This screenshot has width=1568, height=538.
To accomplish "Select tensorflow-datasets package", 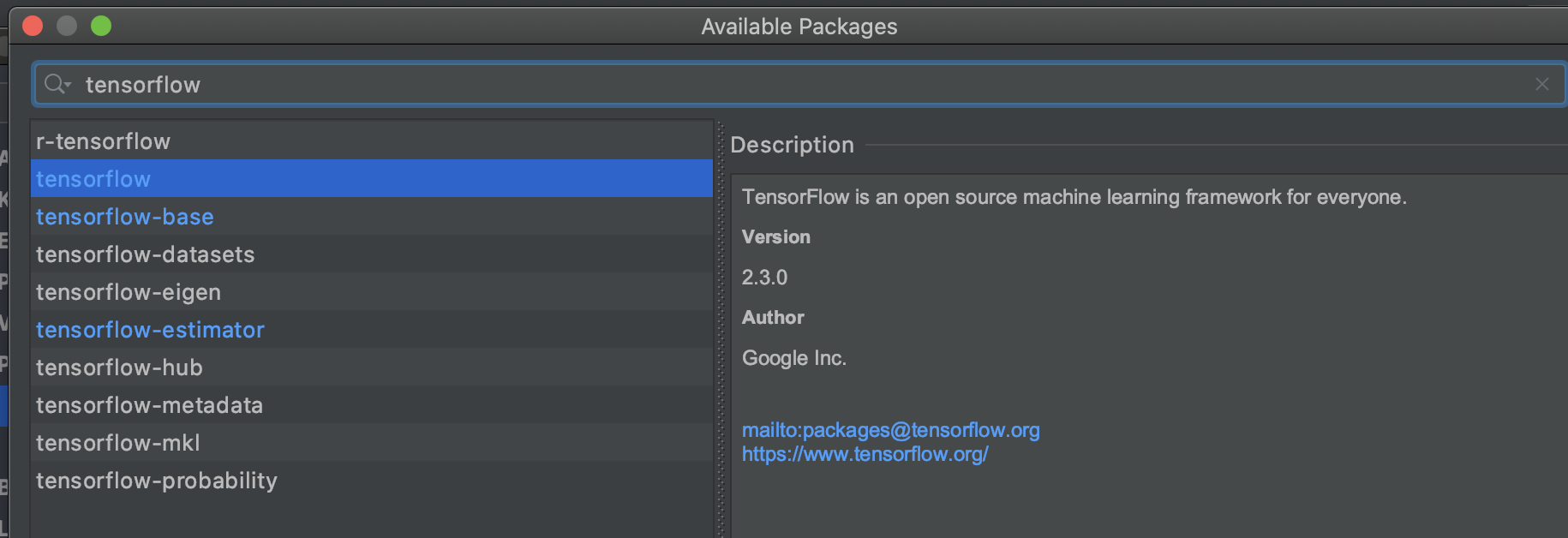I will 145,254.
